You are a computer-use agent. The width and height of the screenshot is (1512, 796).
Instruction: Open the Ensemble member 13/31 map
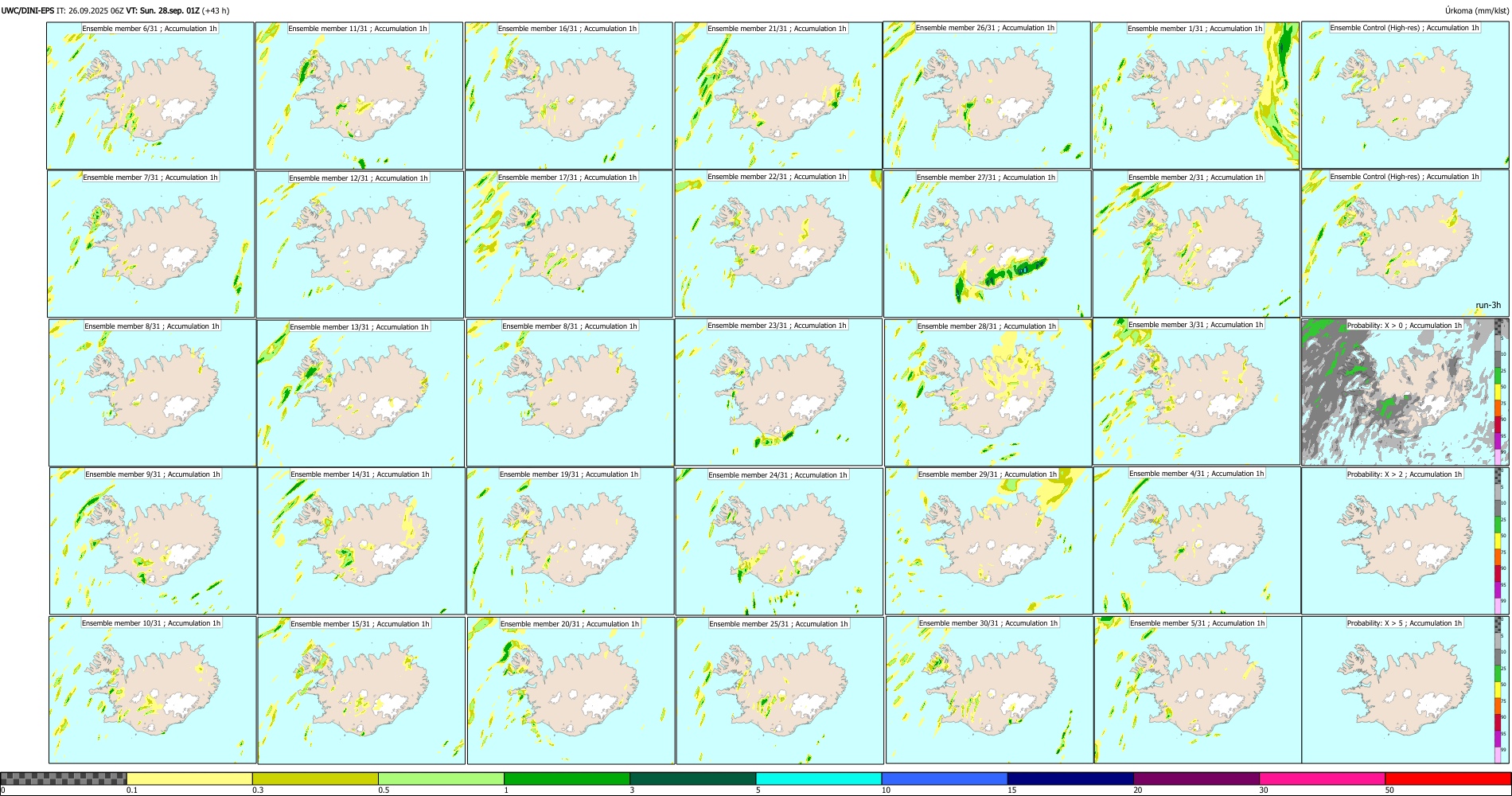(360, 393)
